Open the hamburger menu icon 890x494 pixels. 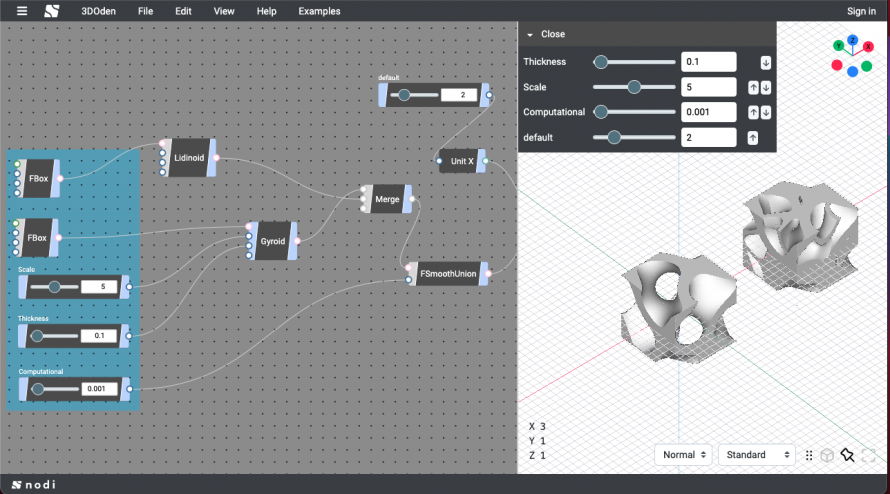point(22,11)
